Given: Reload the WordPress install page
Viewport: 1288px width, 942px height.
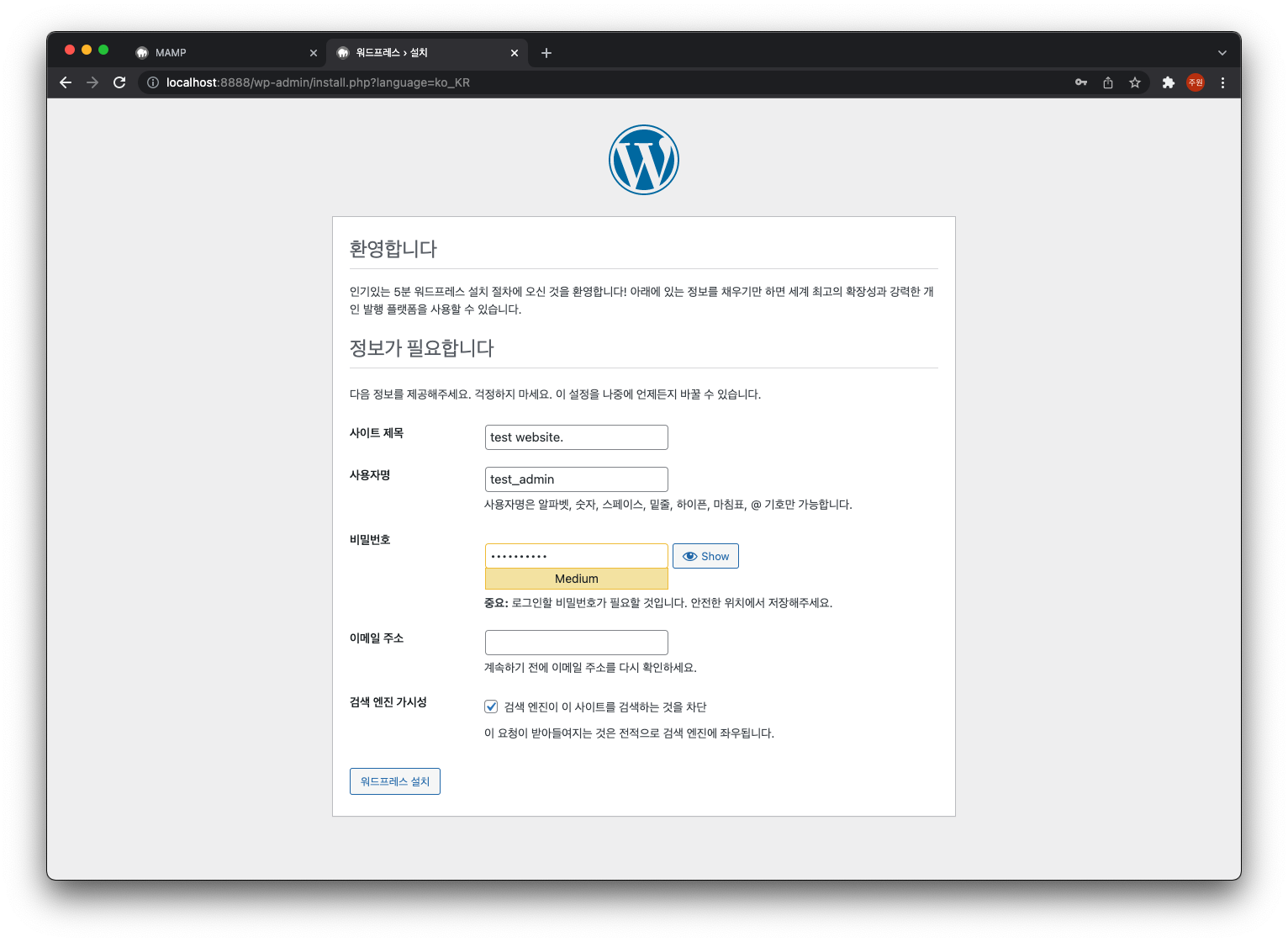Looking at the screenshot, I should click(x=119, y=82).
